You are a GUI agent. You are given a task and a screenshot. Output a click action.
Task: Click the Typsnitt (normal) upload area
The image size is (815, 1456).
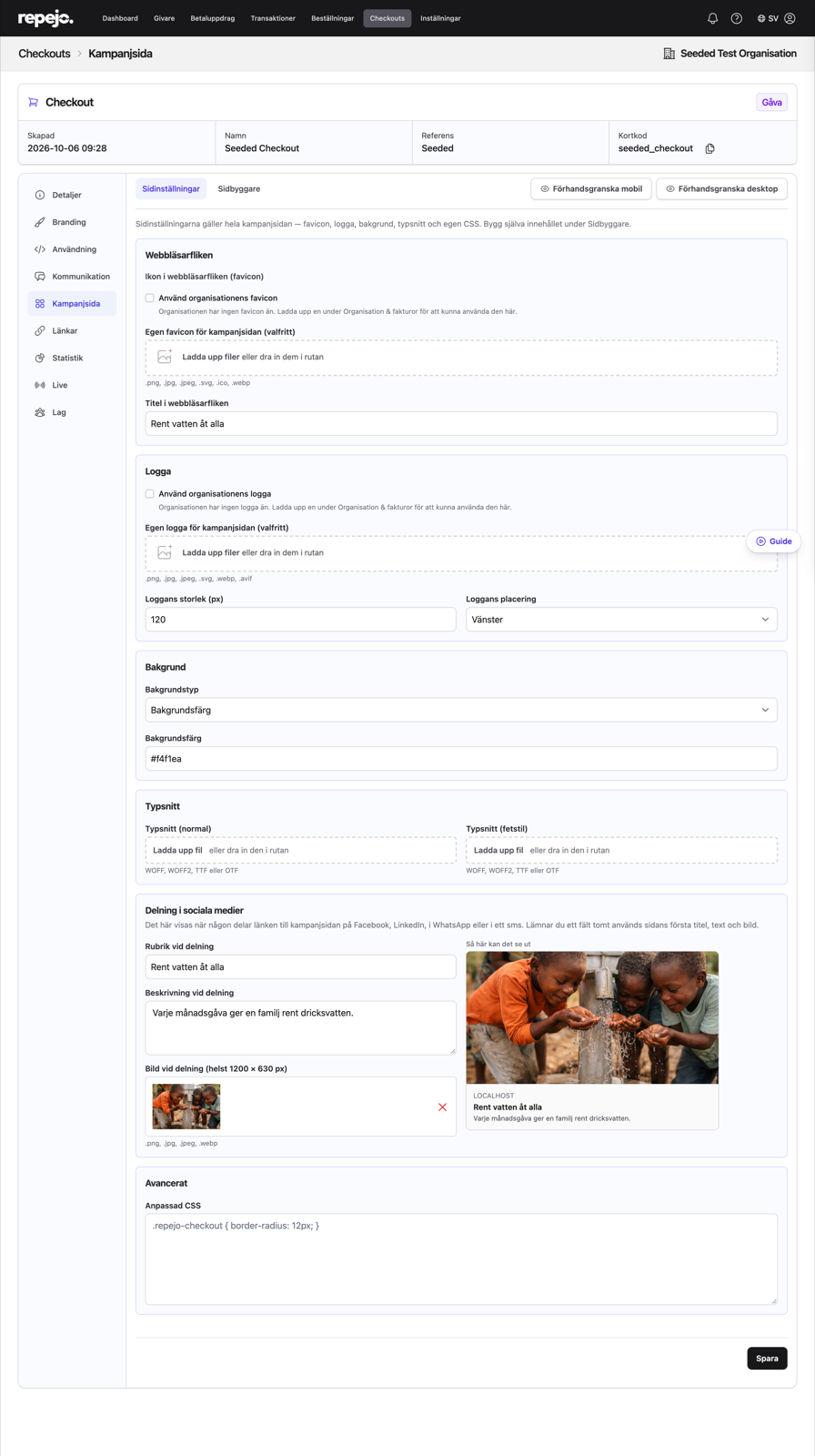(301, 850)
